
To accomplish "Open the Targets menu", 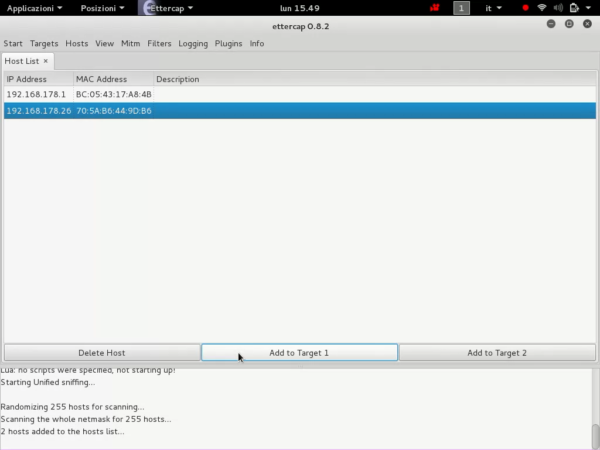I will tap(44, 43).
